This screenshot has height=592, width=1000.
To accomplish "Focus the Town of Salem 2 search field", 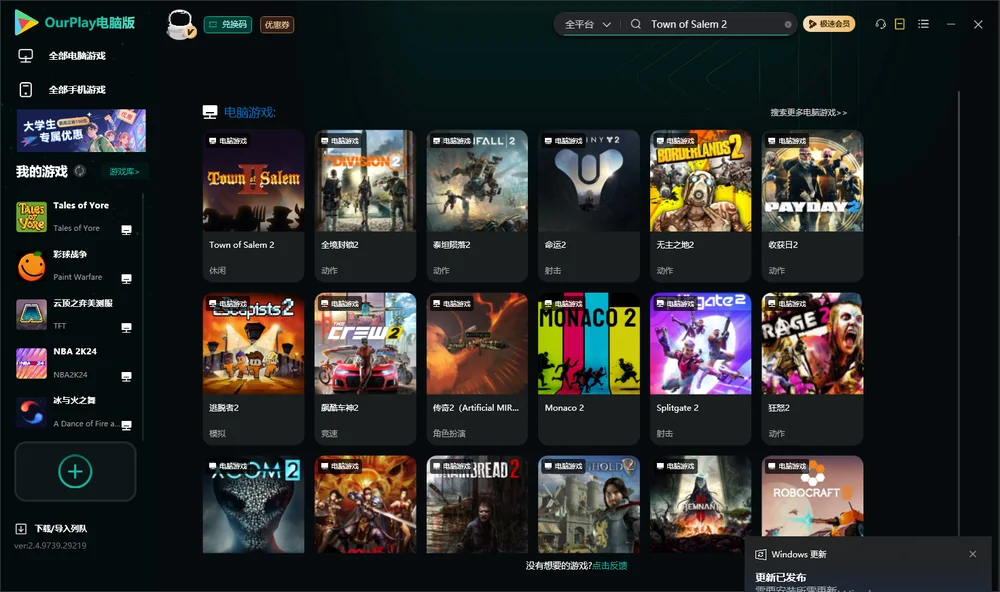I will point(714,24).
